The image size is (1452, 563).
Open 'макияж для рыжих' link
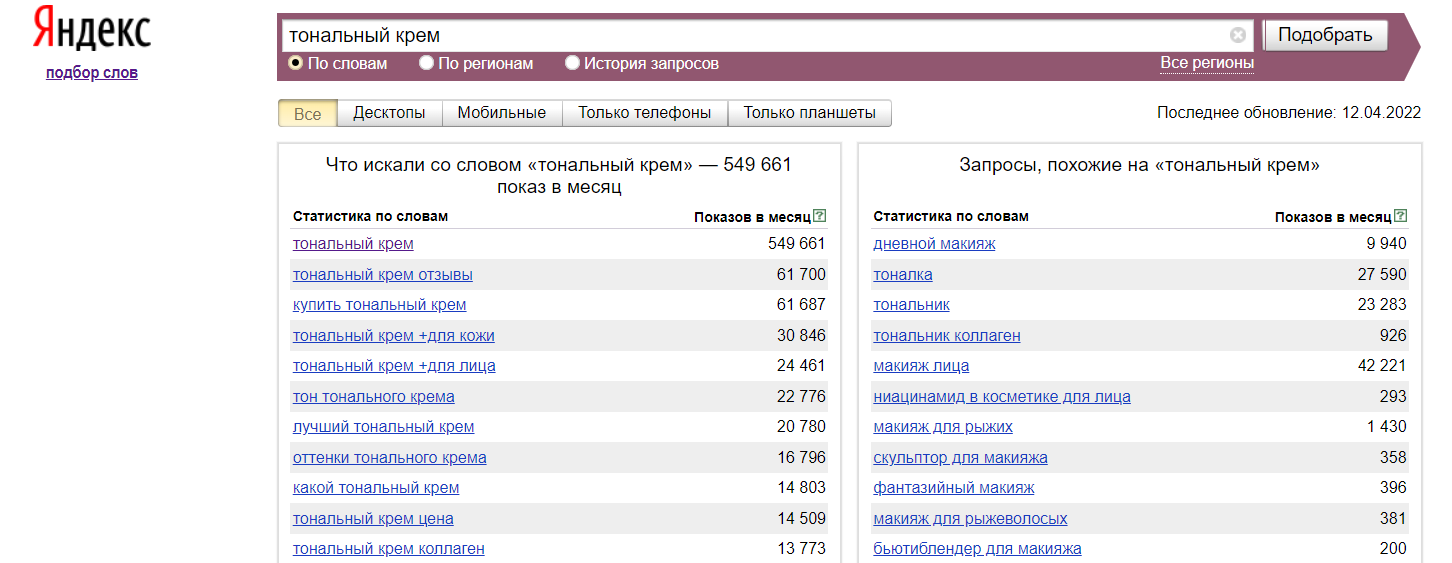[x=943, y=427]
